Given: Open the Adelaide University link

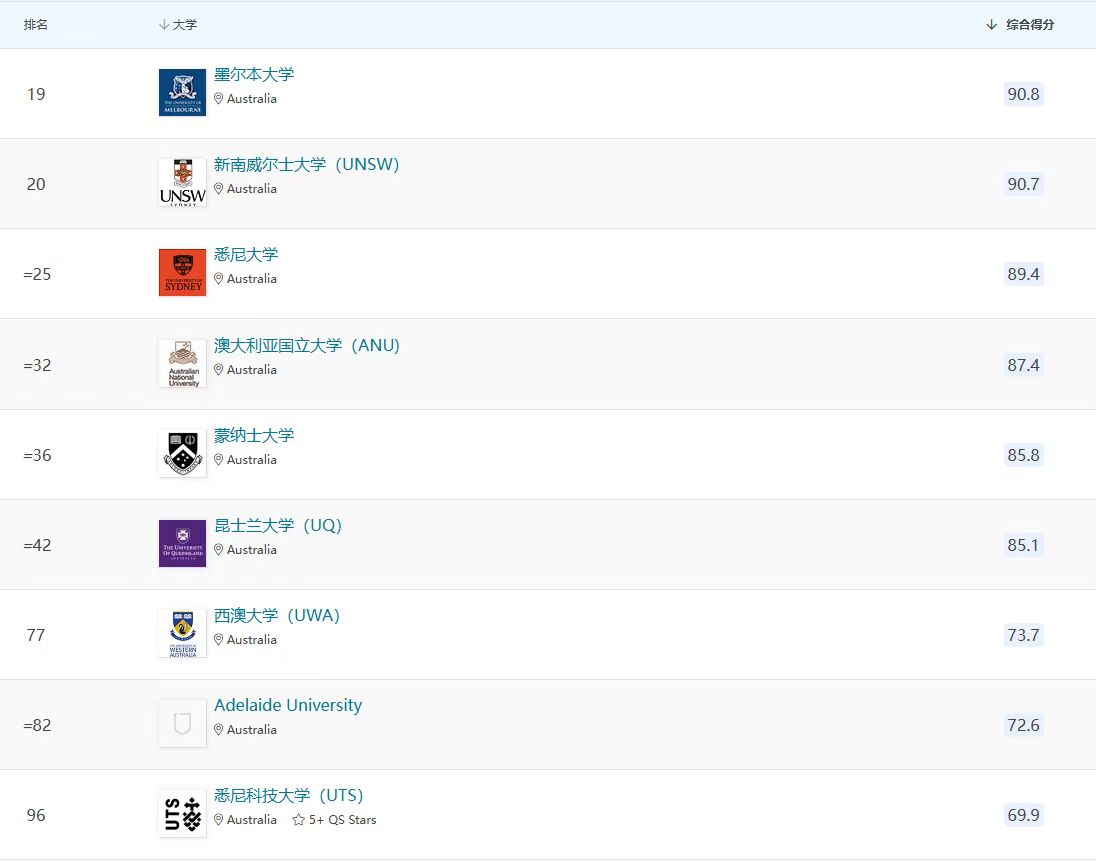Looking at the screenshot, I should pyautogui.click(x=288, y=706).
